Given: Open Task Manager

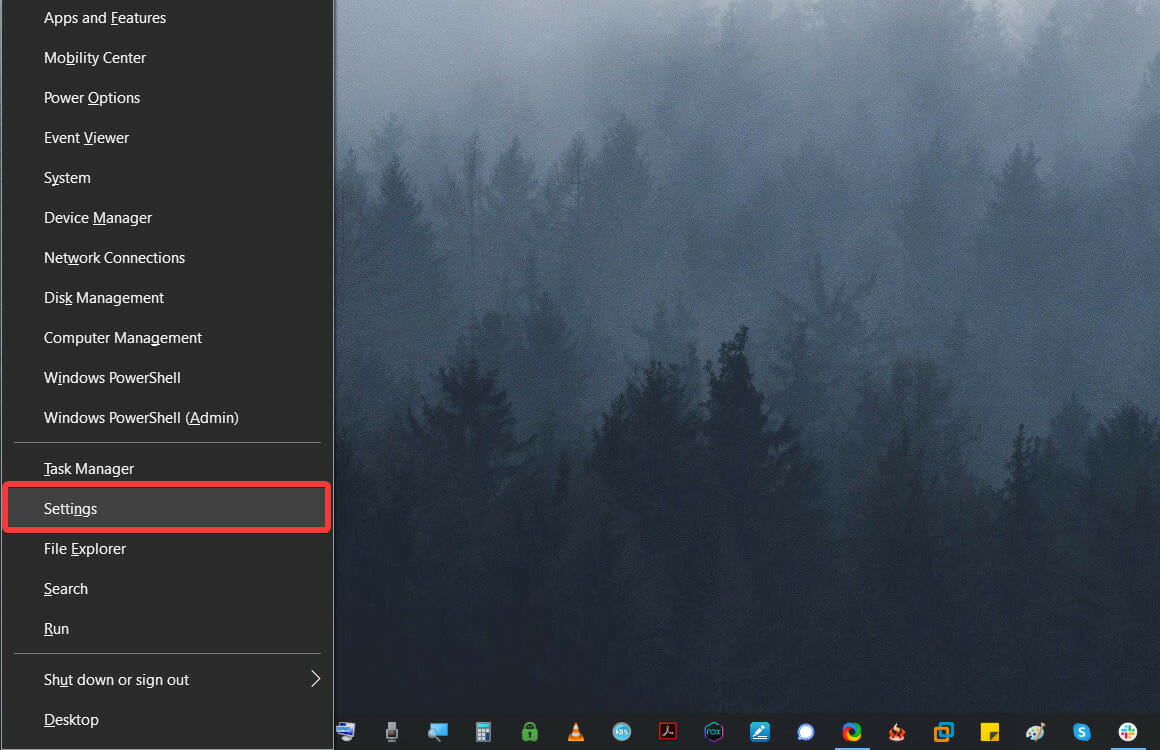Looking at the screenshot, I should pos(167,468).
